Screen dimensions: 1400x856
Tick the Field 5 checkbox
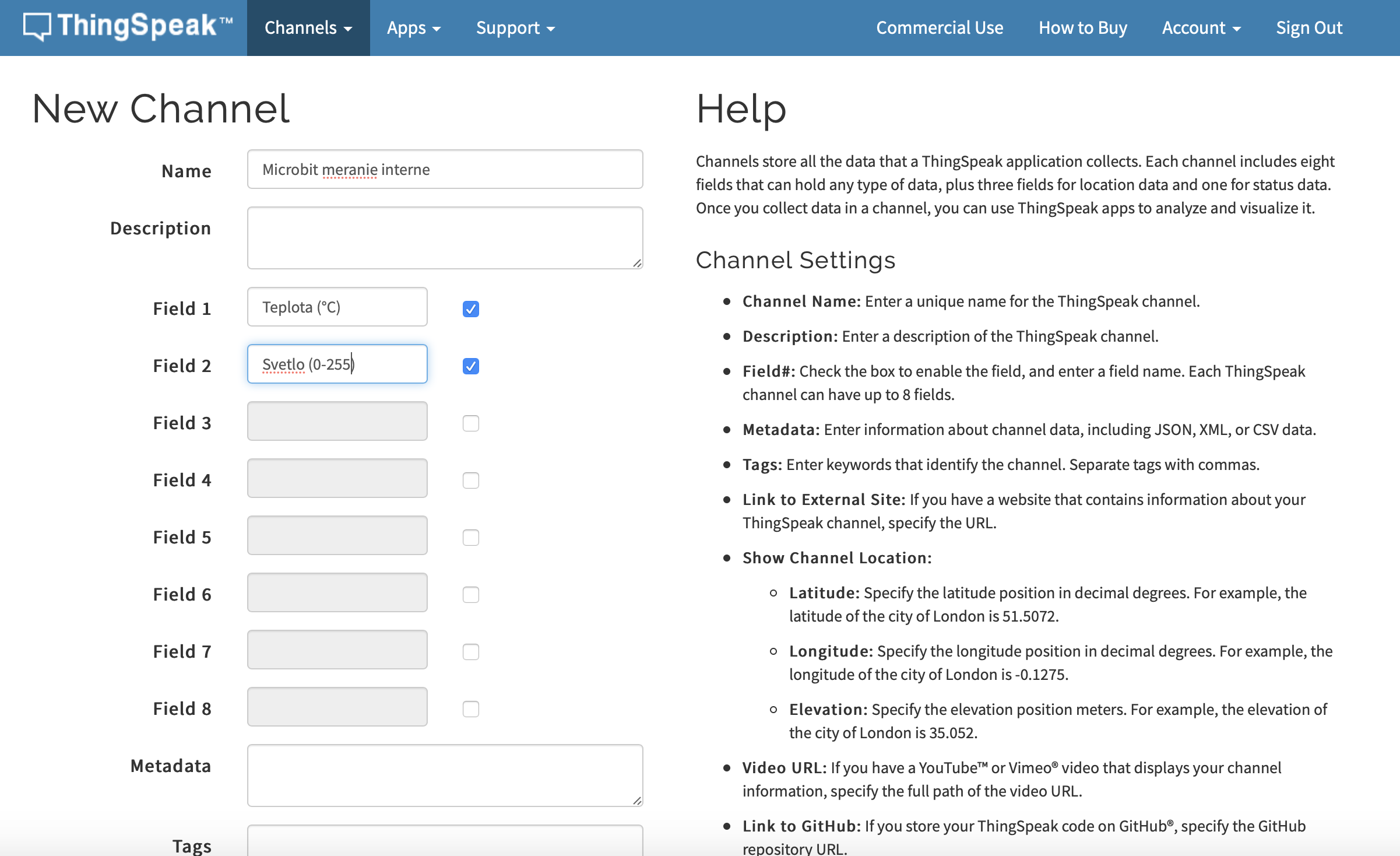click(470, 537)
